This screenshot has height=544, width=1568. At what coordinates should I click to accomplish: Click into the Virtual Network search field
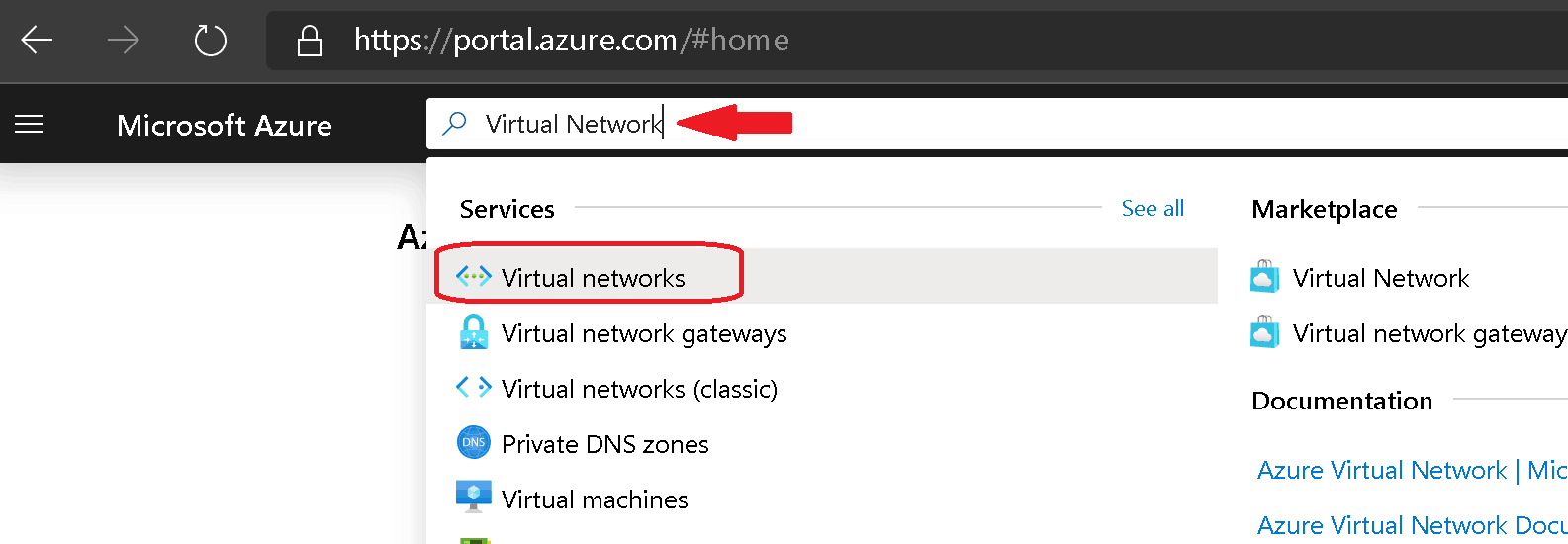tap(997, 124)
